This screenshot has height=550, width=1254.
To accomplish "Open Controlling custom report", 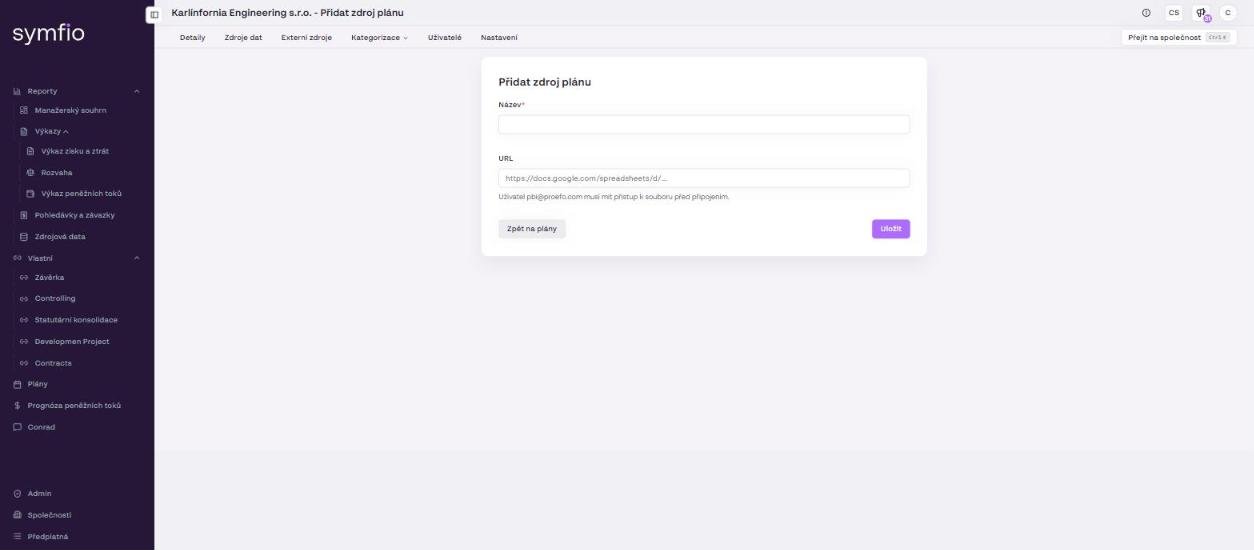I will [x=55, y=298].
